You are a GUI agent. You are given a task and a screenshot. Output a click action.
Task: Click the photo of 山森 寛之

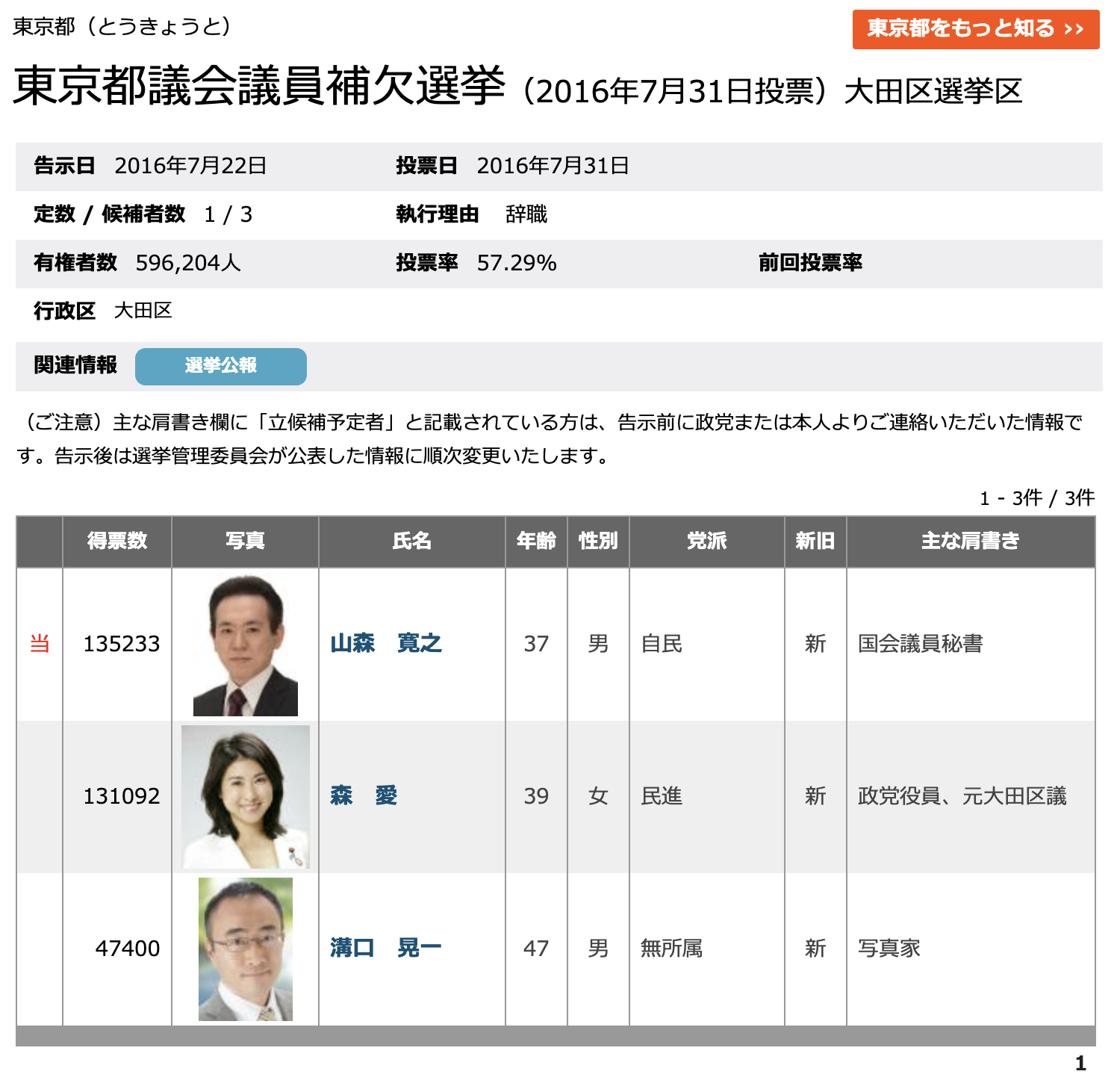point(246,645)
